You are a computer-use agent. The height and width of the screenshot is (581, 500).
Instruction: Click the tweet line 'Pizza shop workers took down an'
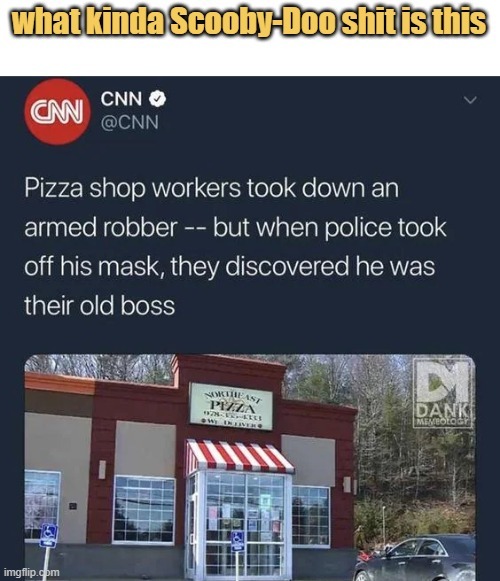coord(211,188)
